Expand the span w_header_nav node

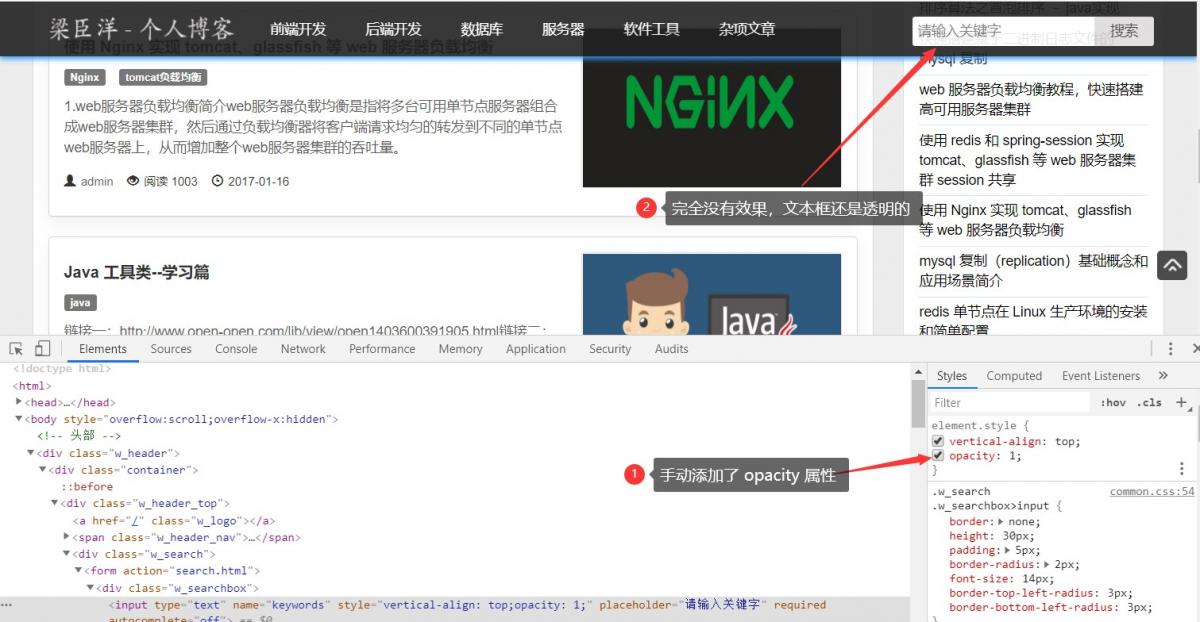tap(67, 537)
